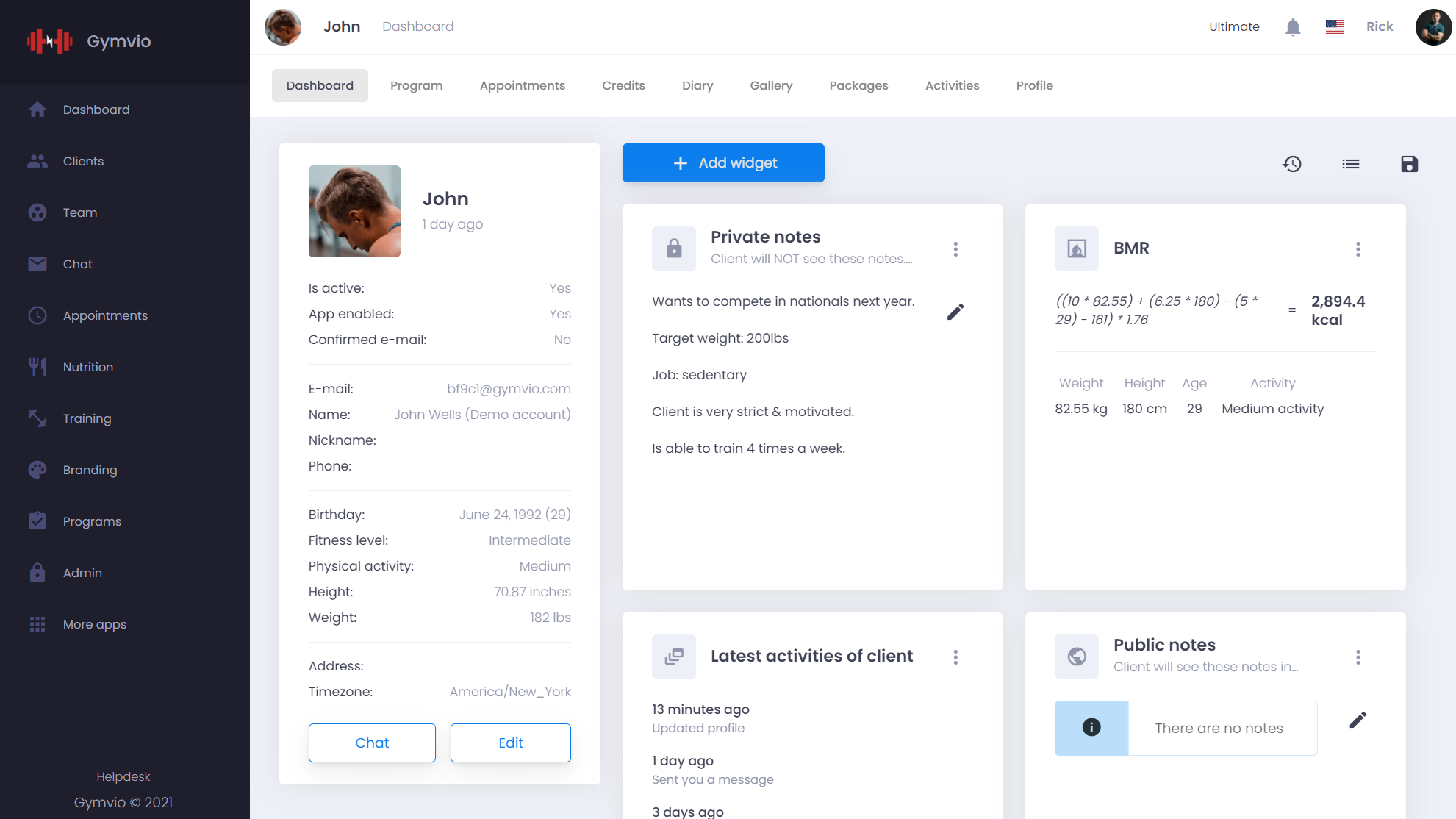
Task: Switch to the Gallery tab
Action: [771, 85]
